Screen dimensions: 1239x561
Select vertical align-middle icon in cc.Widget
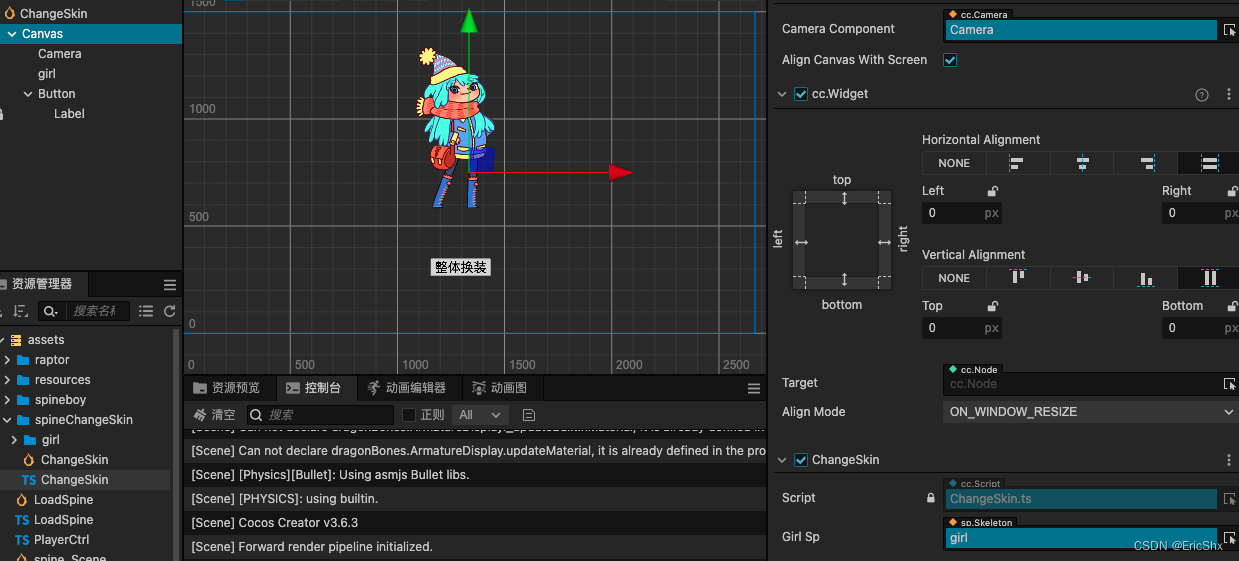1082,278
